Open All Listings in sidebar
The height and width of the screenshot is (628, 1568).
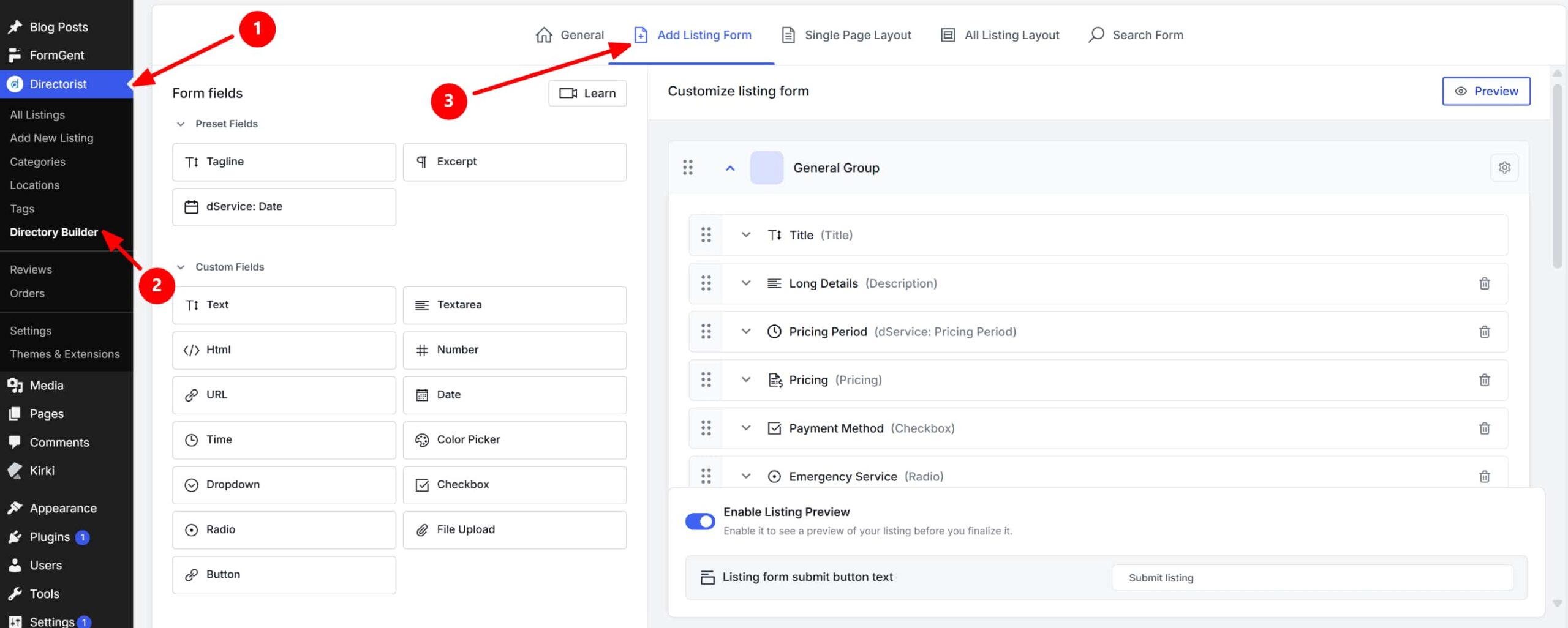click(x=37, y=115)
